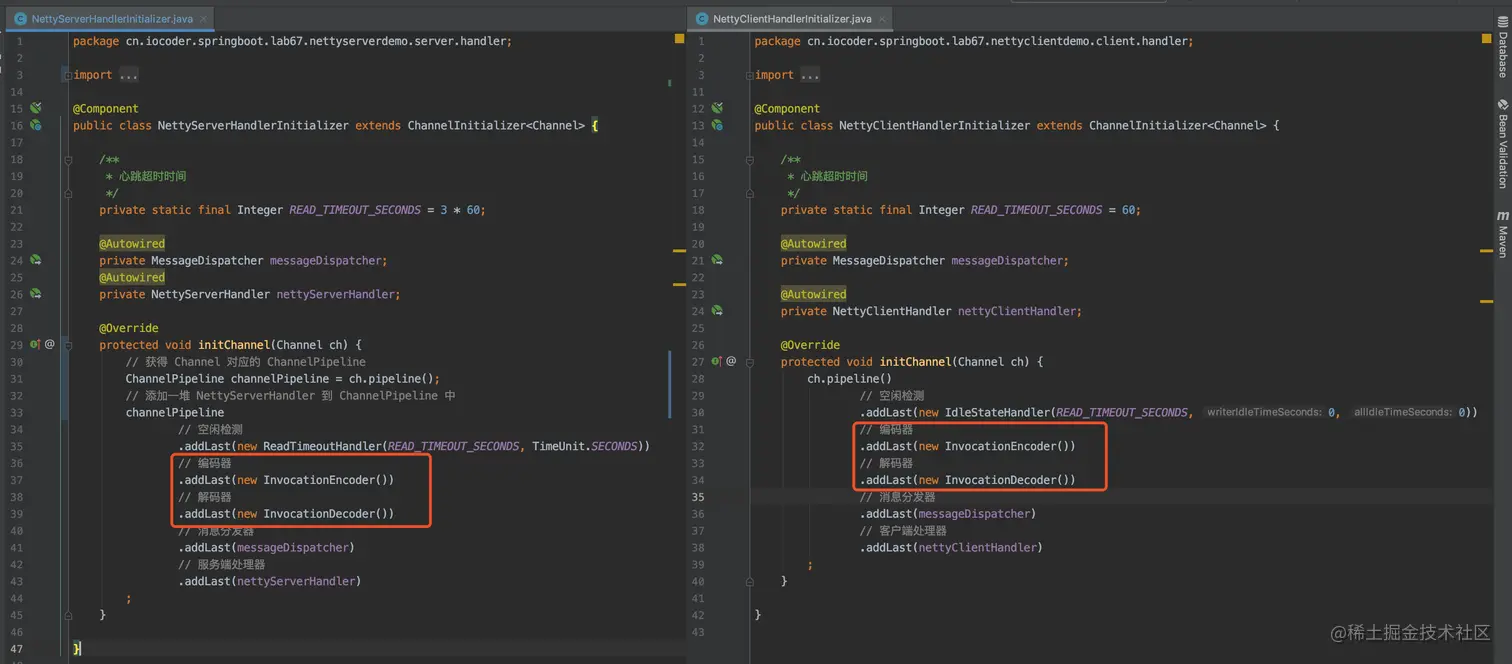Open the Bean Validation tool window
This screenshot has width=1512, height=664.
1502,144
